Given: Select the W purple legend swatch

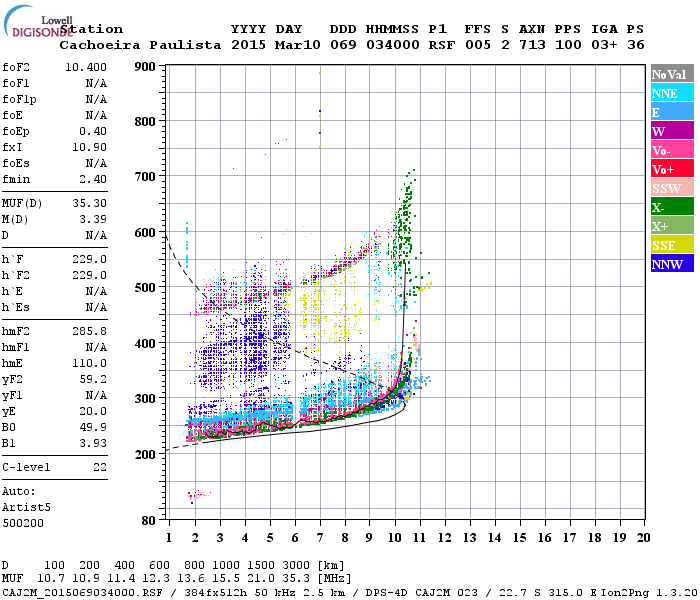Looking at the screenshot, I should (672, 131).
